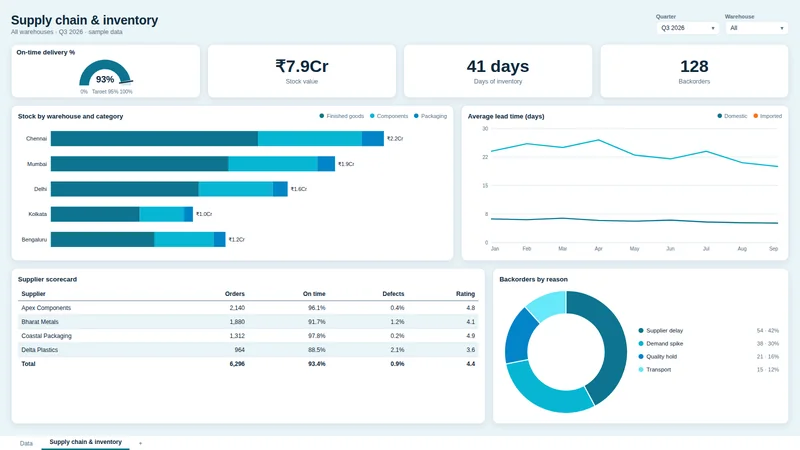Image resolution: width=800 pixels, height=450 pixels.
Task: Switch to the Data sheet tab
Action: [x=26, y=443]
